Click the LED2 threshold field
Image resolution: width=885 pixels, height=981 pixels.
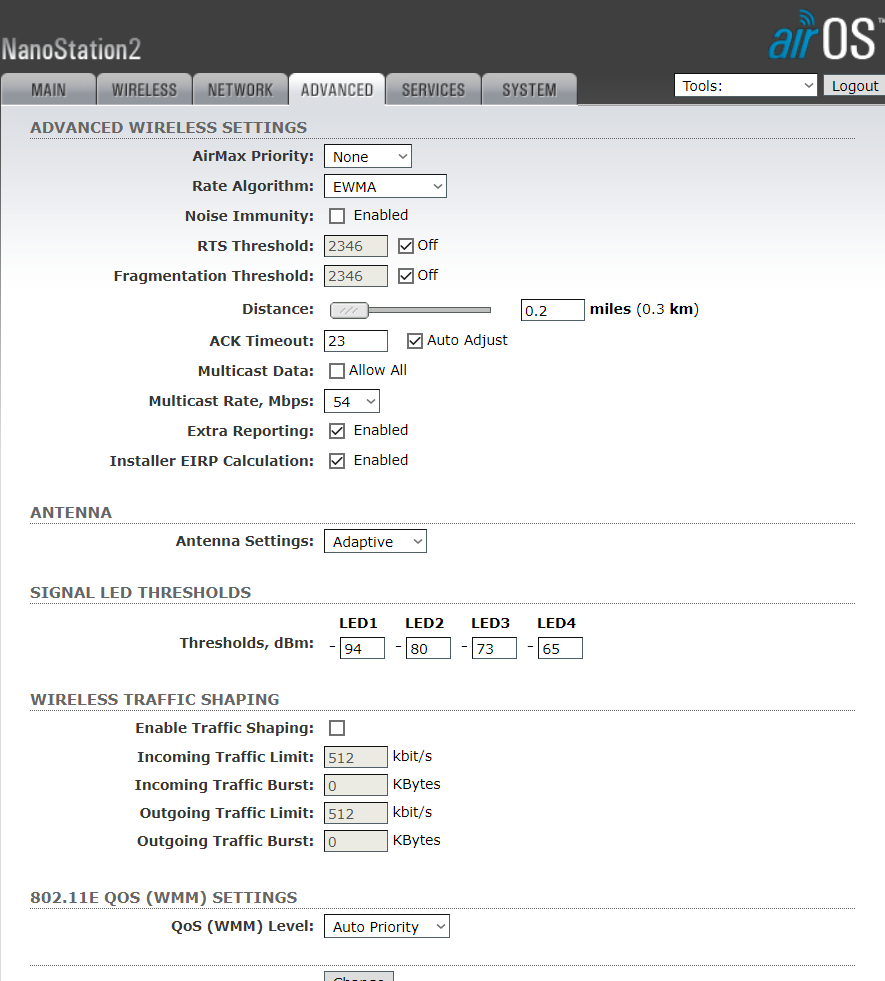pos(428,648)
